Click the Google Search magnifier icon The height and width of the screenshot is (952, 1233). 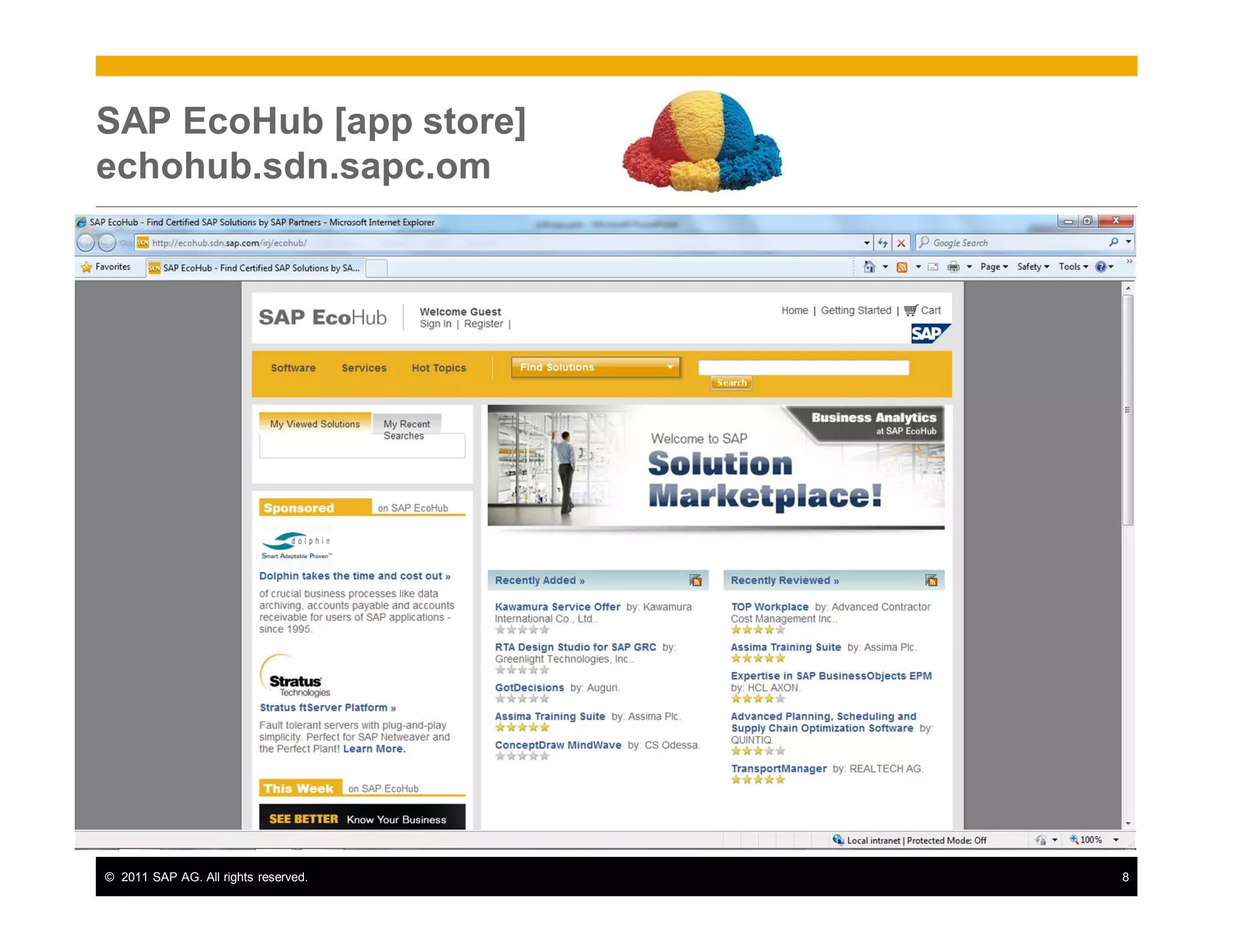point(1114,242)
